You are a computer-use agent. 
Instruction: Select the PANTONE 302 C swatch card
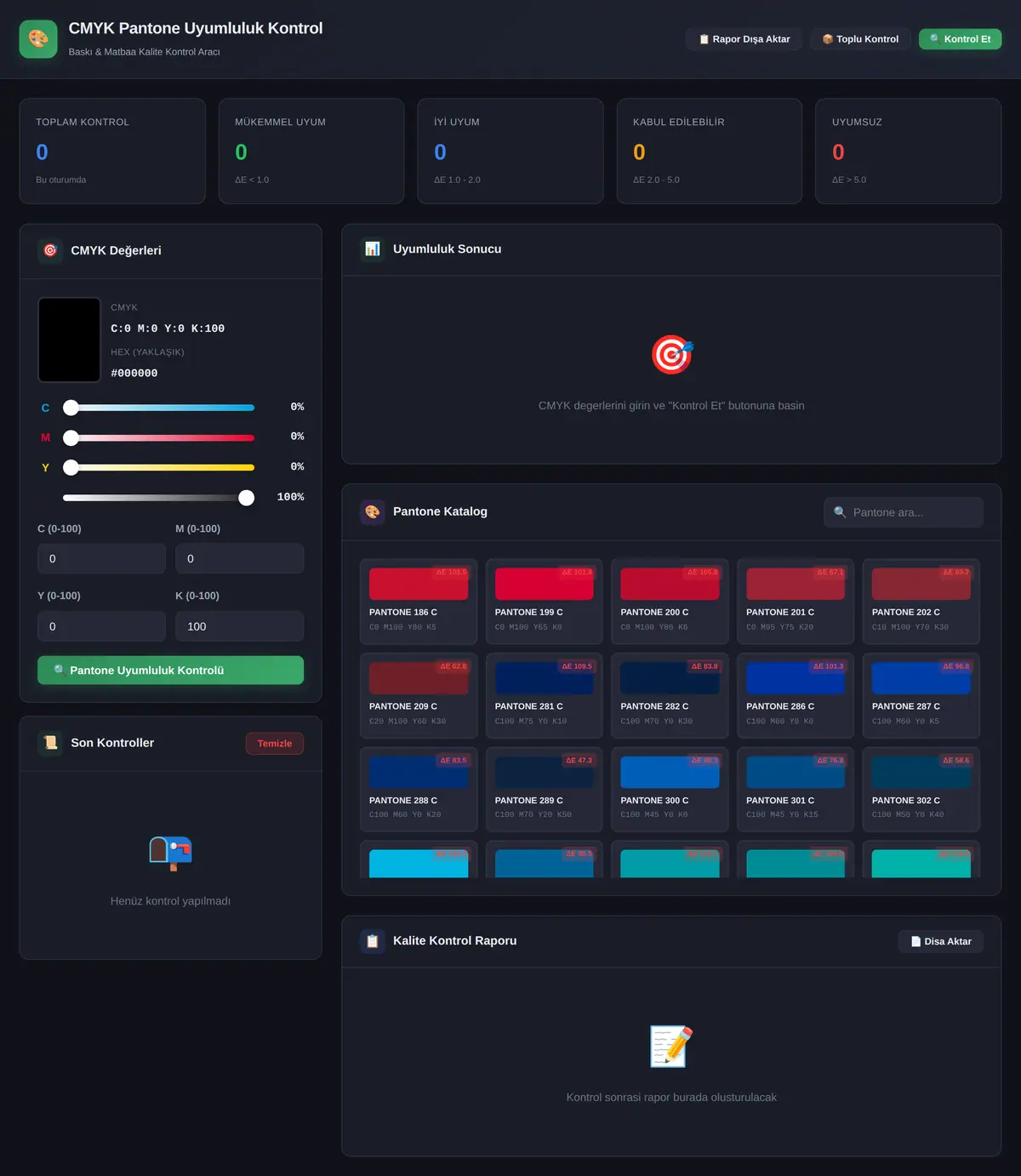921,789
